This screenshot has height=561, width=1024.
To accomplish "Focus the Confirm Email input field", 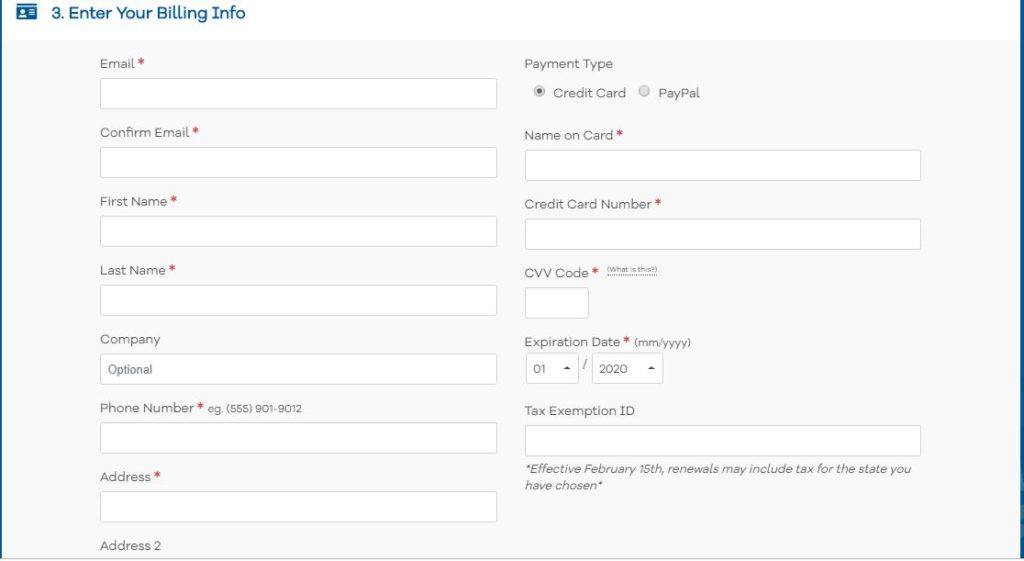I will coord(298,163).
